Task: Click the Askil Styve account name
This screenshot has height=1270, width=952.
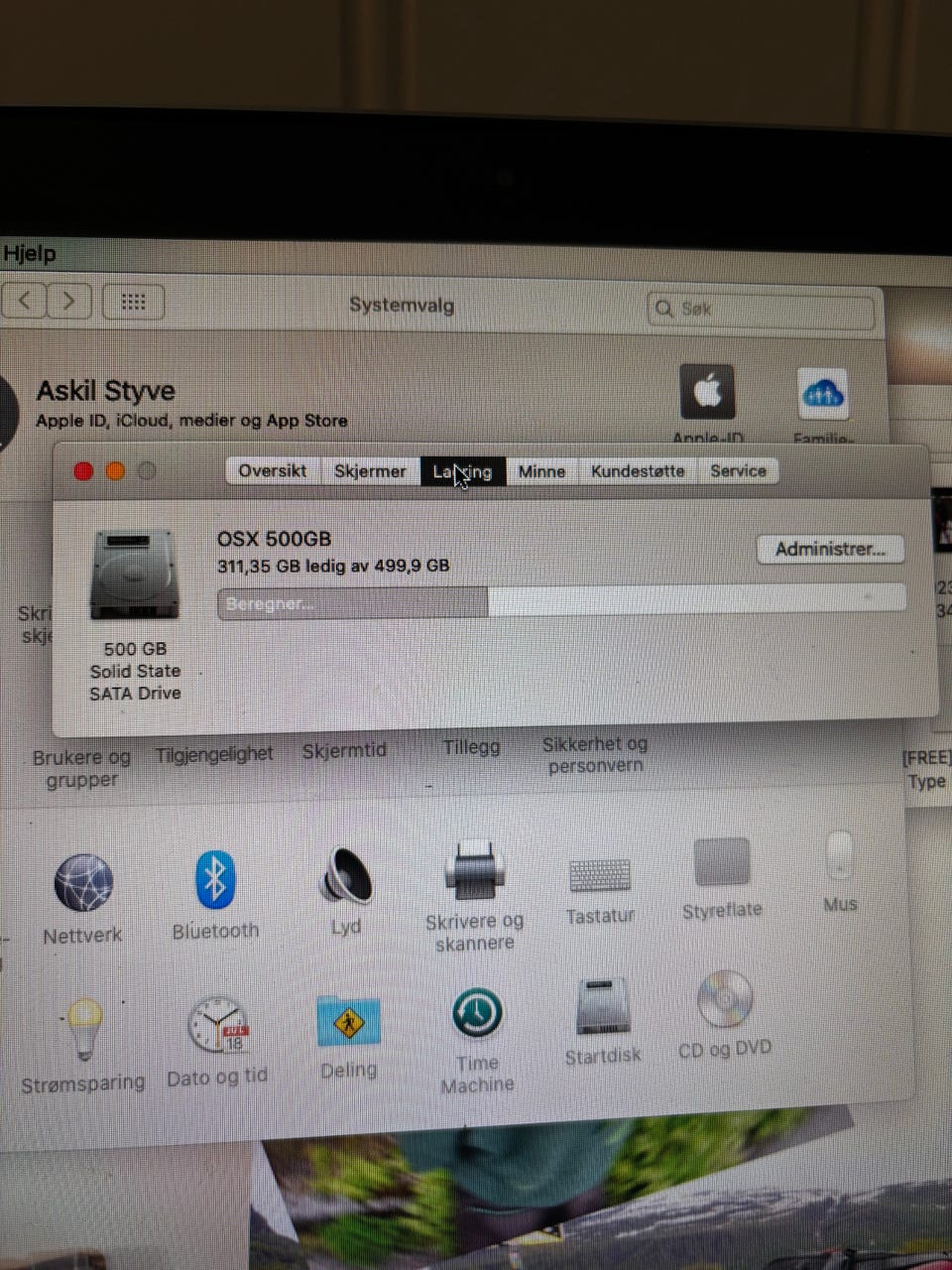Action: pyautogui.click(x=105, y=392)
